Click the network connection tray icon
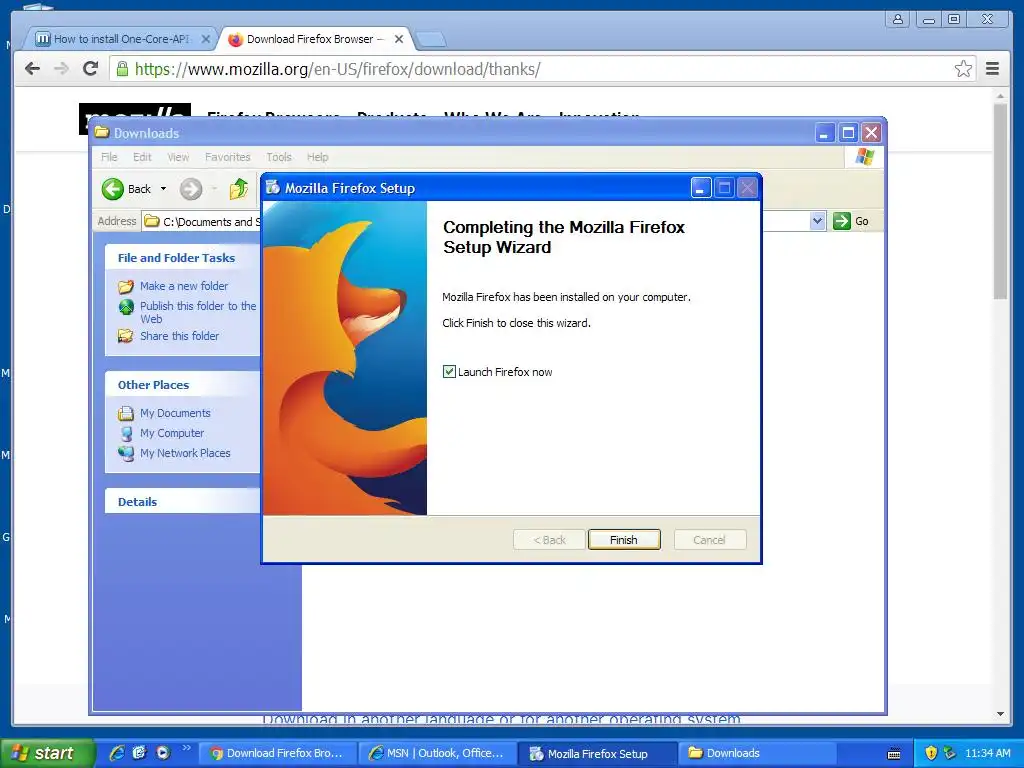 pyautogui.click(x=950, y=753)
